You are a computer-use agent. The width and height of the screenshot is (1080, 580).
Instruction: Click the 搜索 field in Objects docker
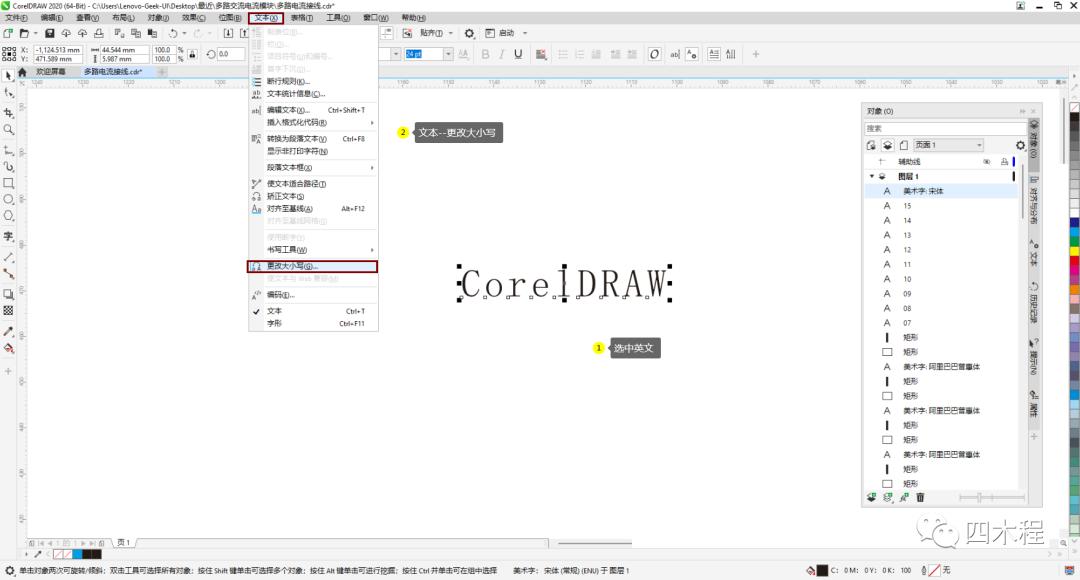(944, 129)
